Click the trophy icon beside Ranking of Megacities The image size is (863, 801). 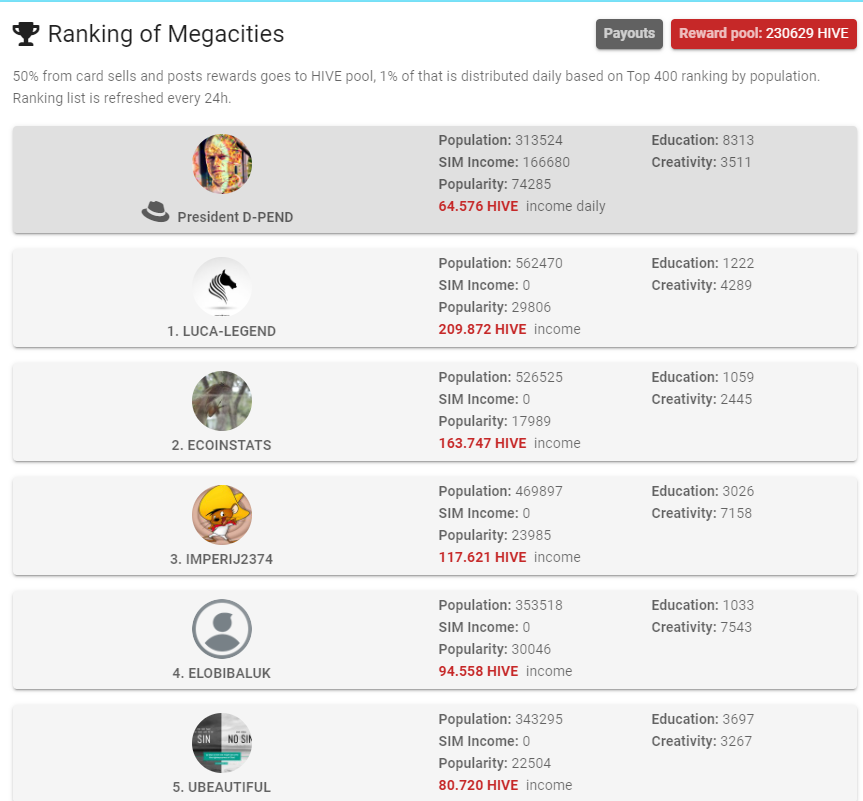[x=26, y=34]
